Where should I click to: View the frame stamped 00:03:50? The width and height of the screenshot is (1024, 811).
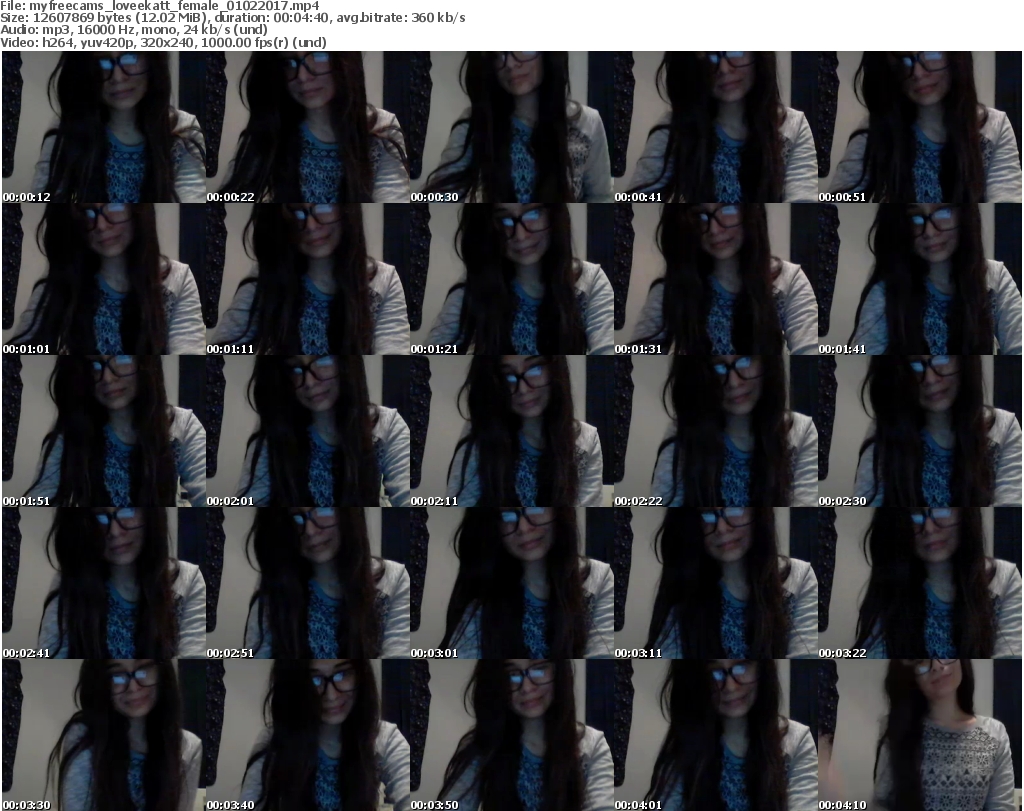pyautogui.click(x=511, y=735)
